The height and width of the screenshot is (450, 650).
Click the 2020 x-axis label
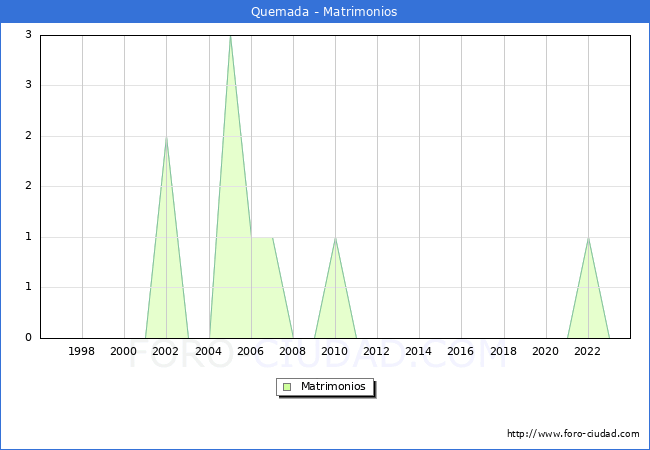coord(545,351)
